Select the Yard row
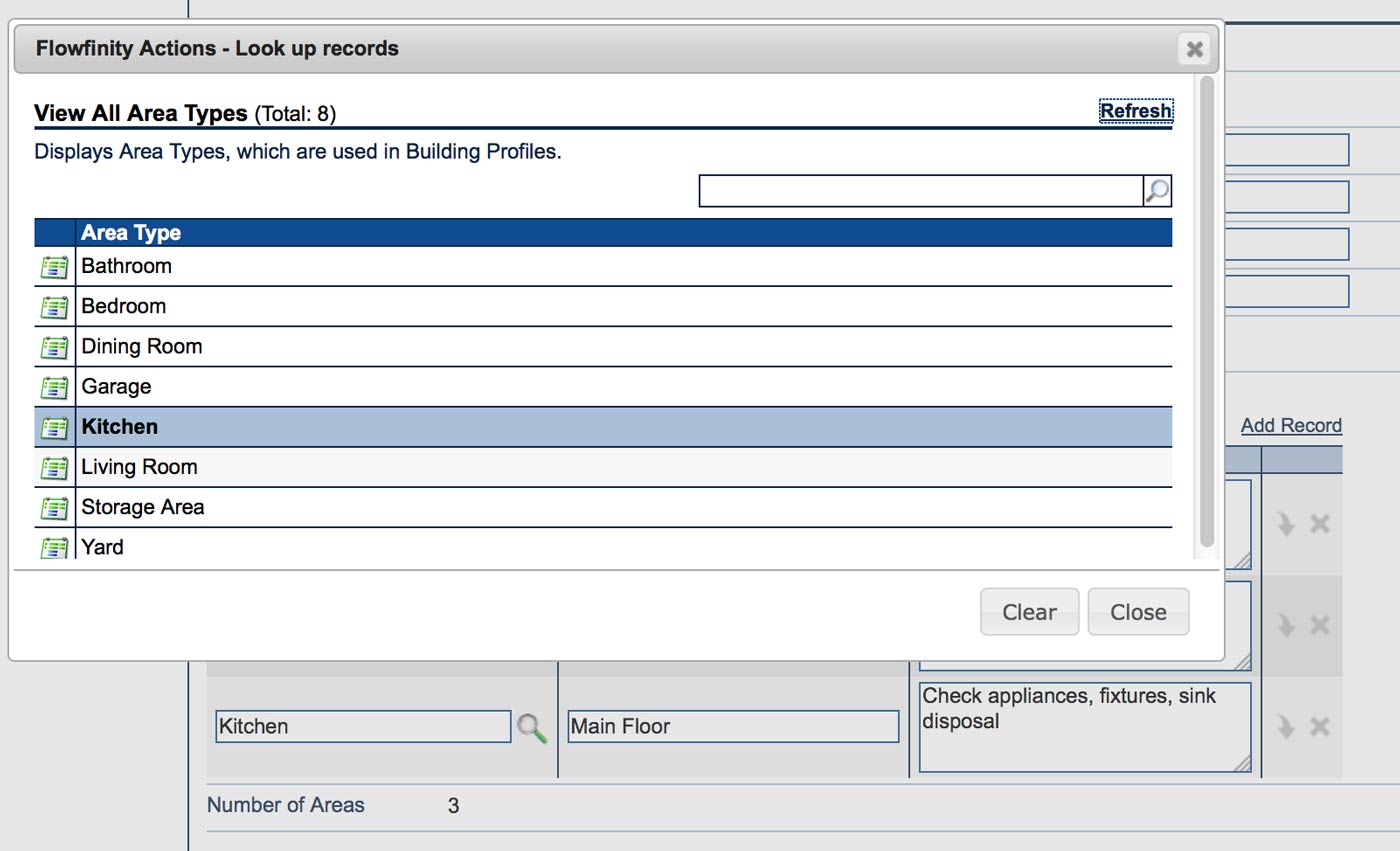 click(x=603, y=543)
